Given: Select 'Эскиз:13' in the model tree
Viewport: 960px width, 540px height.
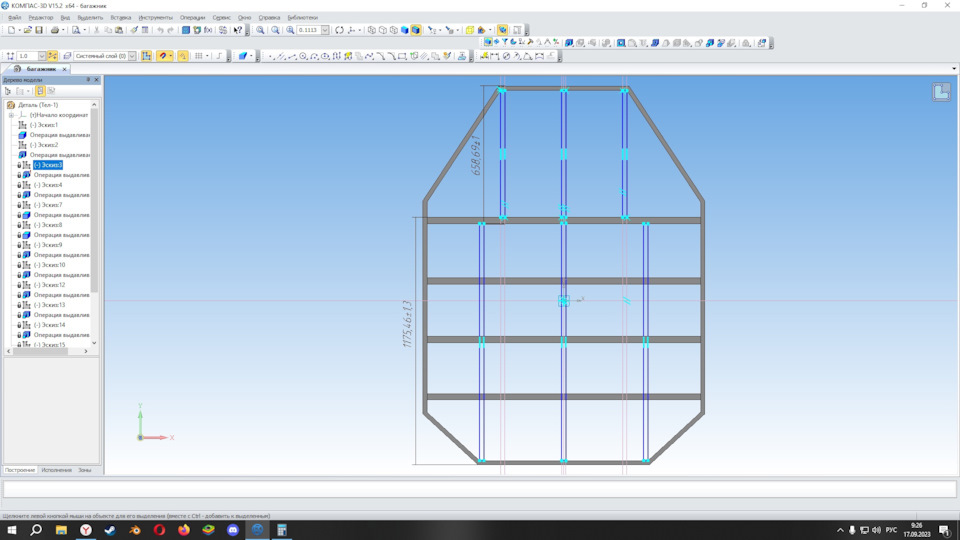Looking at the screenshot, I should pyautogui.click(x=49, y=305).
